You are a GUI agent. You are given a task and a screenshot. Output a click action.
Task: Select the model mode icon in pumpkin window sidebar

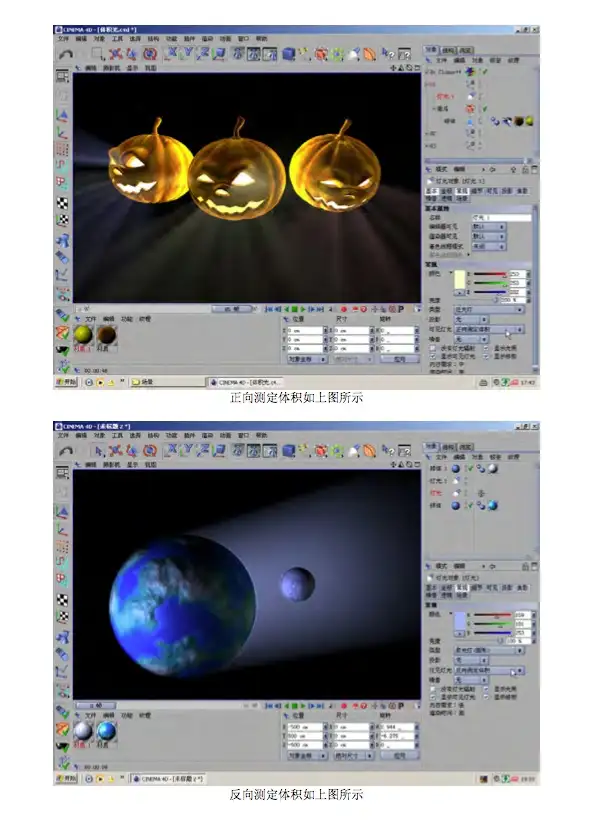pos(63,115)
